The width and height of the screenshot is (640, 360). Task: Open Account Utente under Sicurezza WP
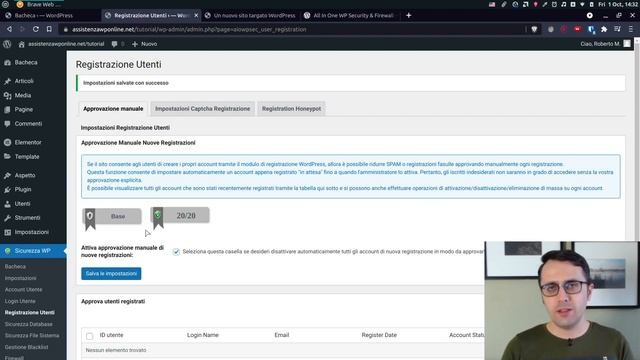(x=23, y=290)
